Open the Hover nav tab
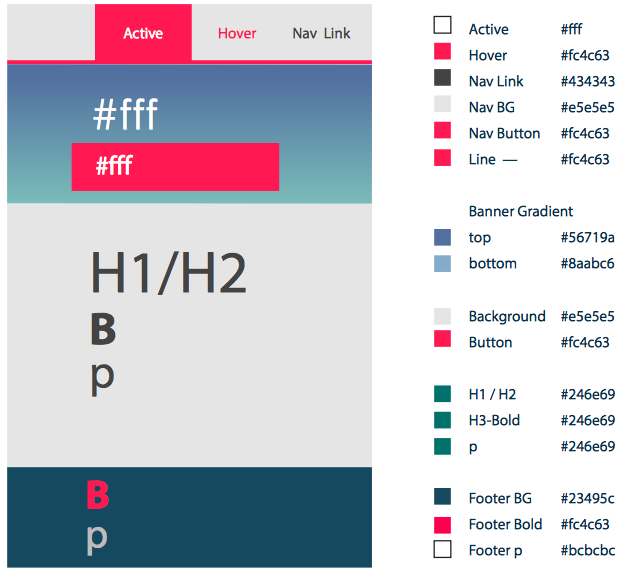 [x=237, y=33]
